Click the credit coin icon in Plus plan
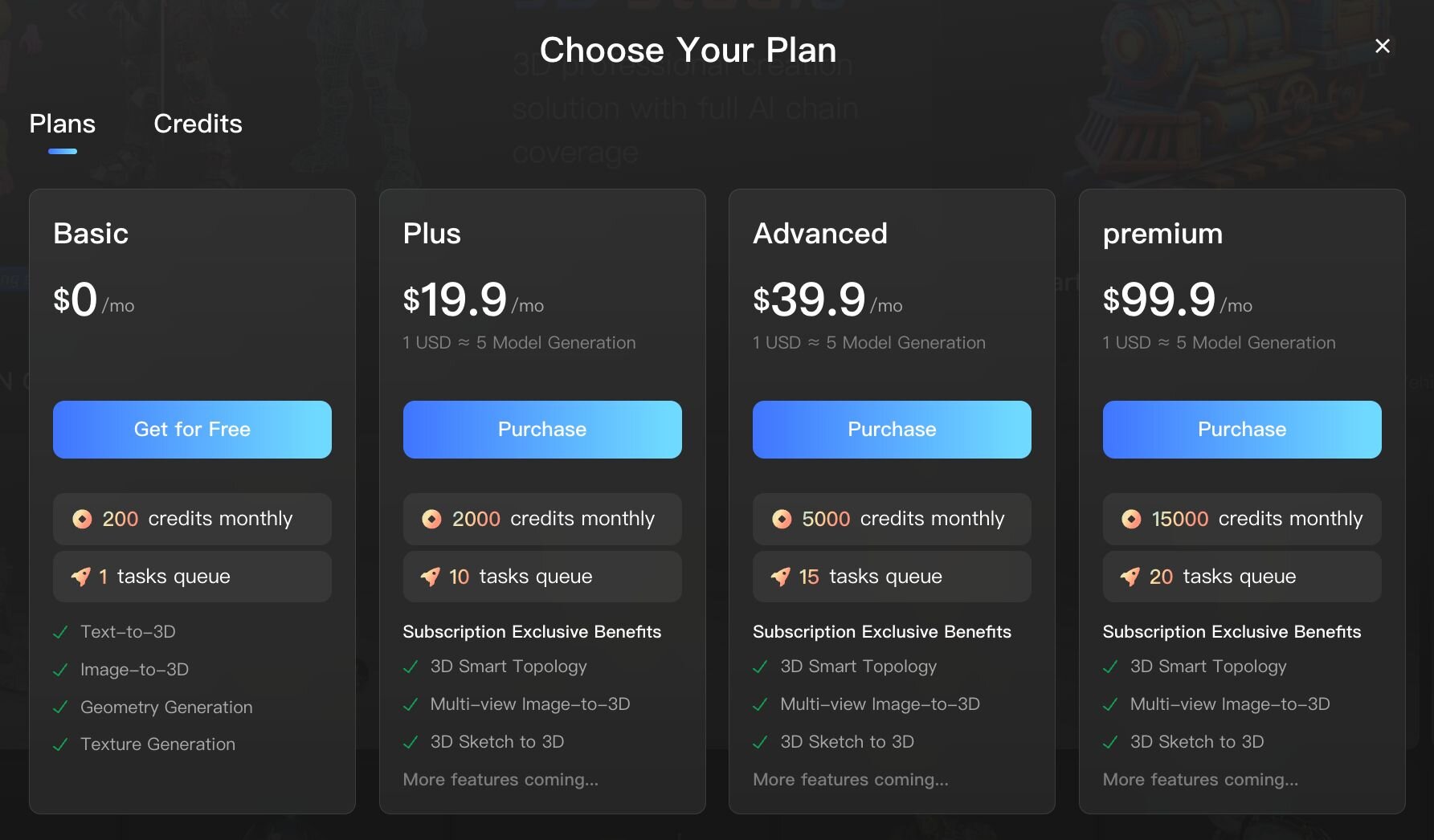 [431, 520]
